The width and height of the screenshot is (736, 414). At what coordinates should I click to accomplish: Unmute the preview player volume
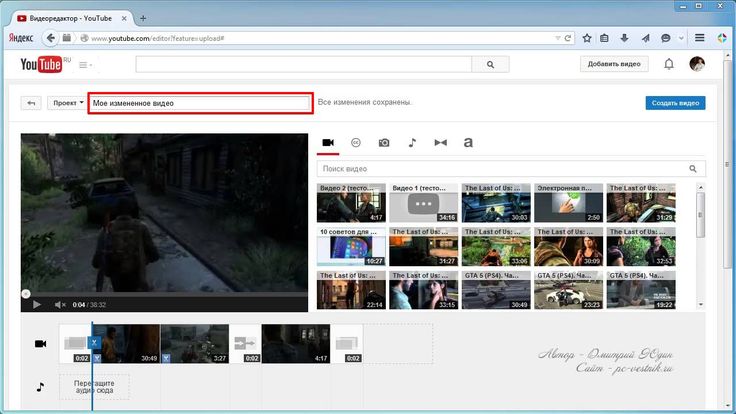(60, 305)
